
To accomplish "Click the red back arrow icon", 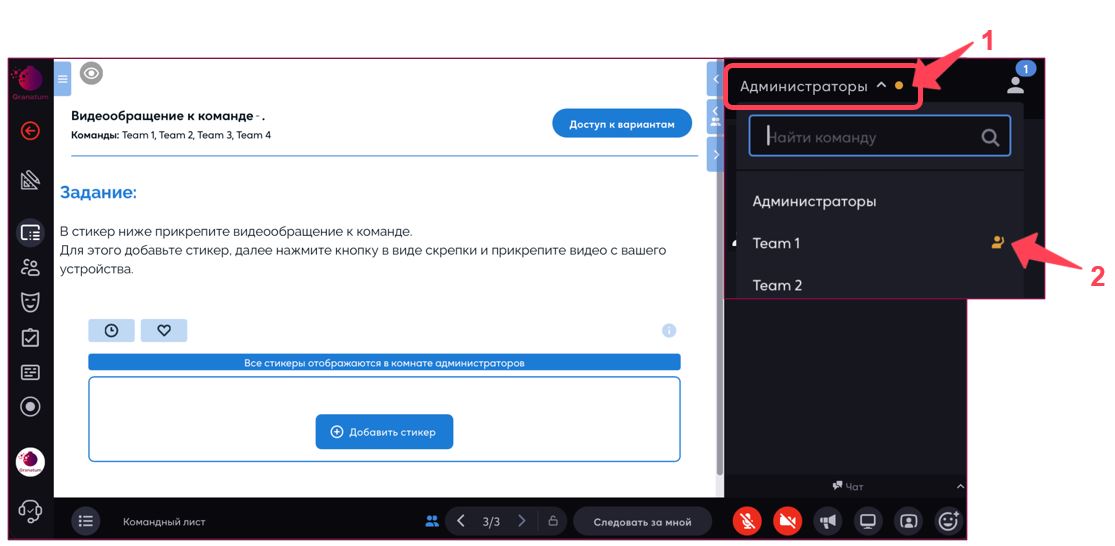I will pos(30,130).
